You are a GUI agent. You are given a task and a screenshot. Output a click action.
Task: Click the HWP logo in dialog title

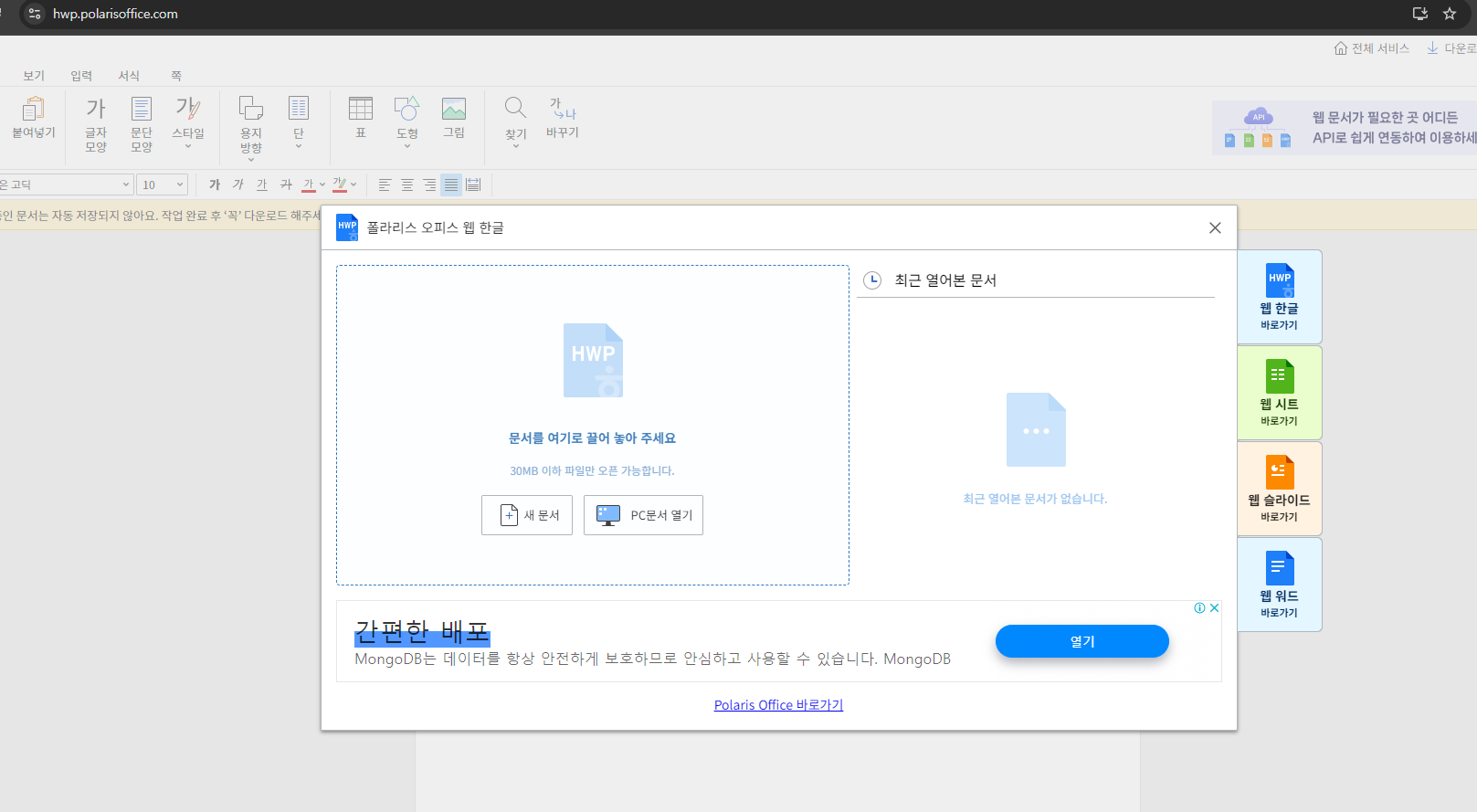click(347, 227)
